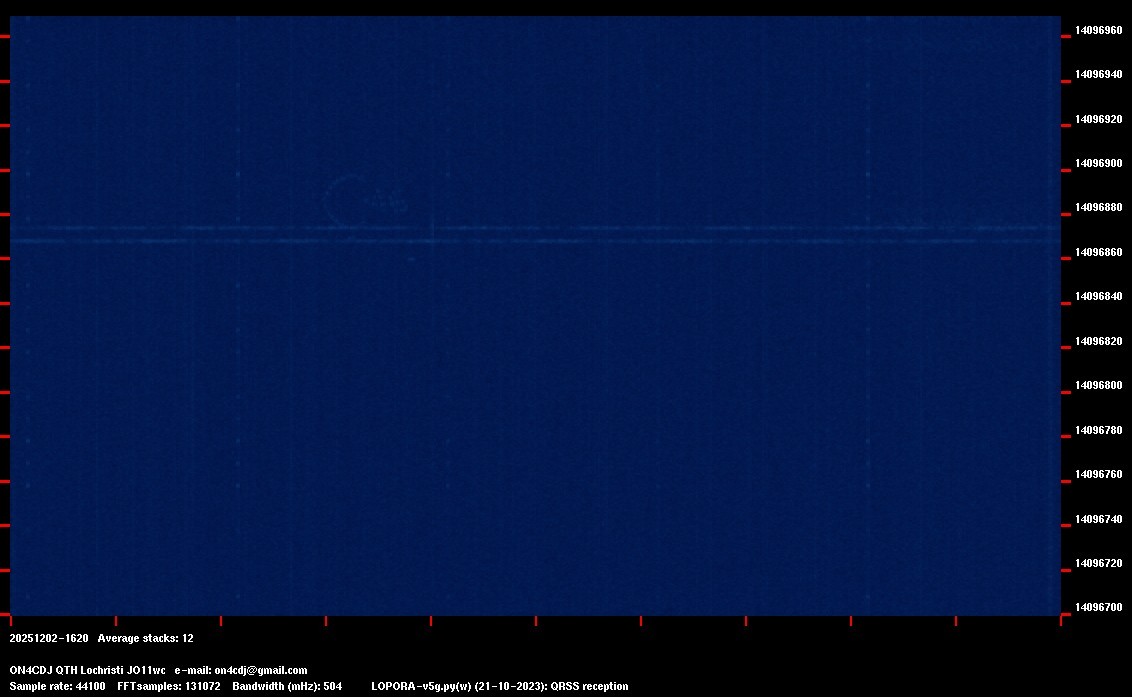Select the 14096760 frequency label
The image size is (1132, 697).
[x=1098, y=474]
